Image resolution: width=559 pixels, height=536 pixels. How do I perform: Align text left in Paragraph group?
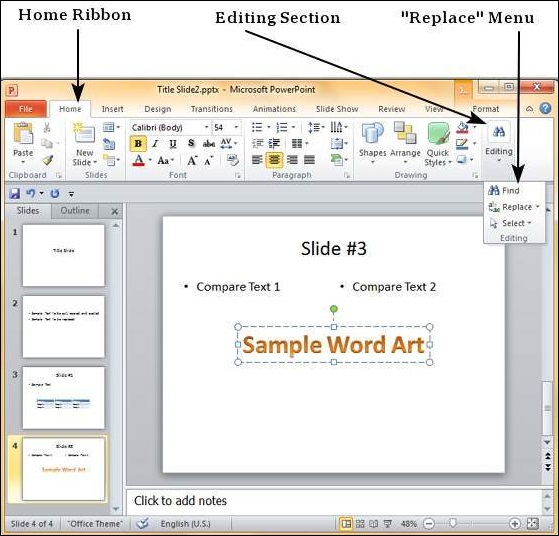click(257, 159)
